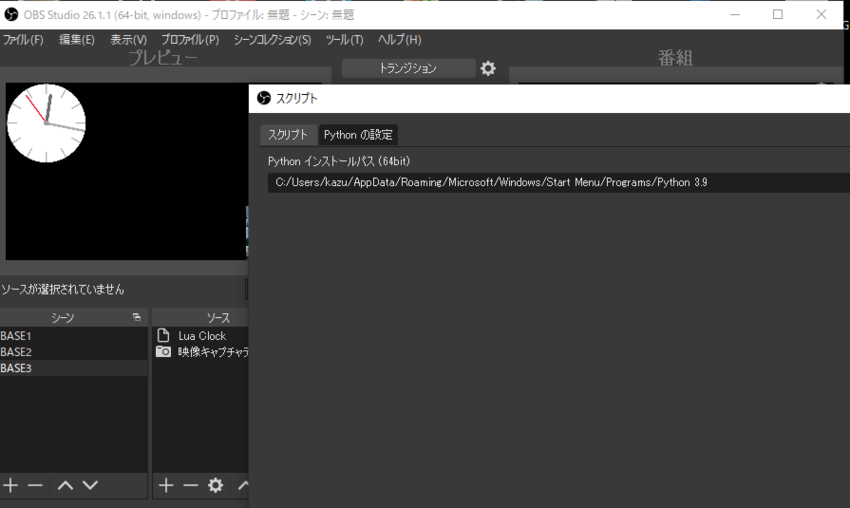This screenshot has width=850, height=508.
Task: Click the video capture camera icon
Action: [163, 351]
